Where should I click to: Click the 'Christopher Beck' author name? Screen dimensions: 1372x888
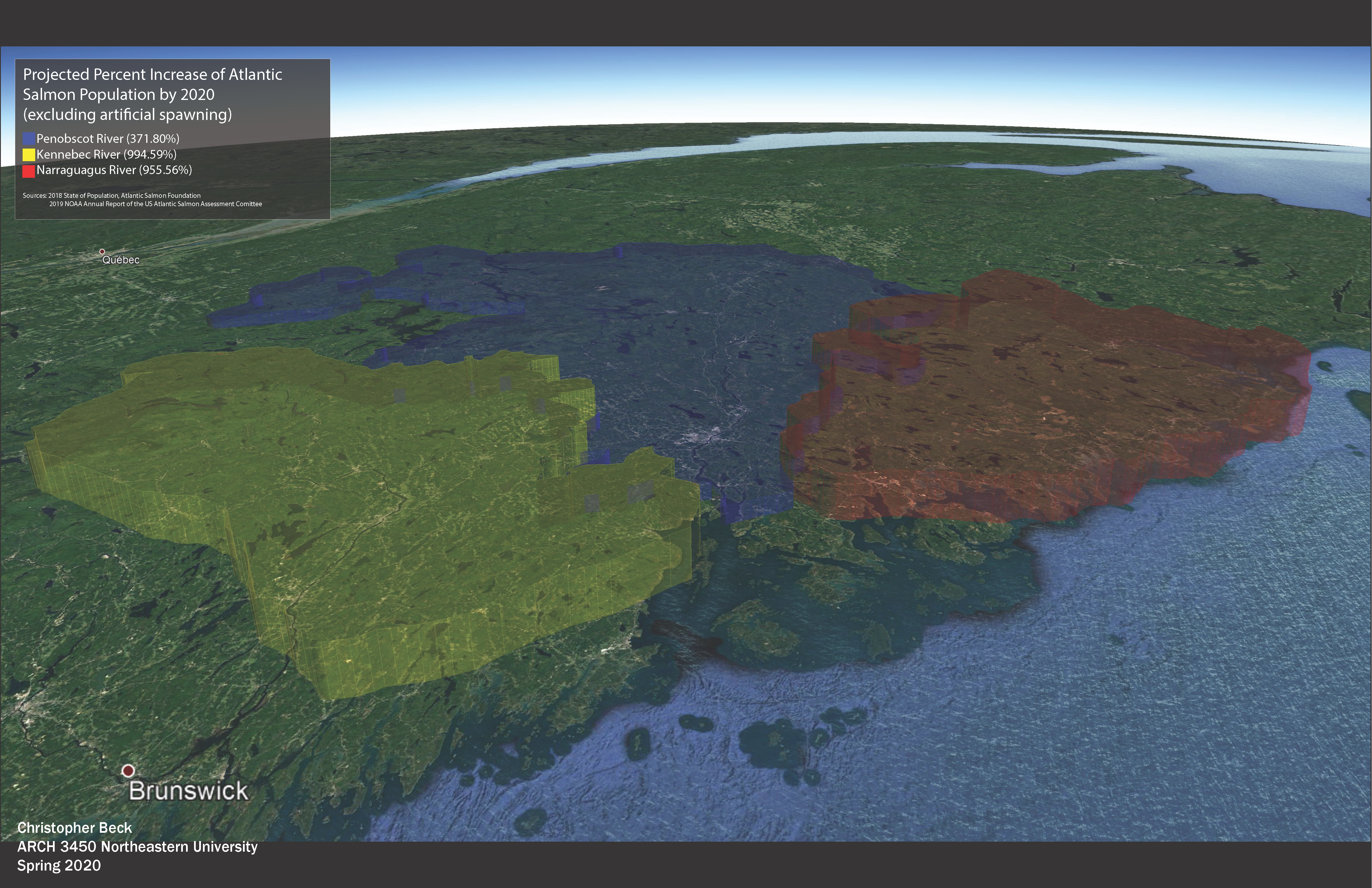[x=75, y=828]
